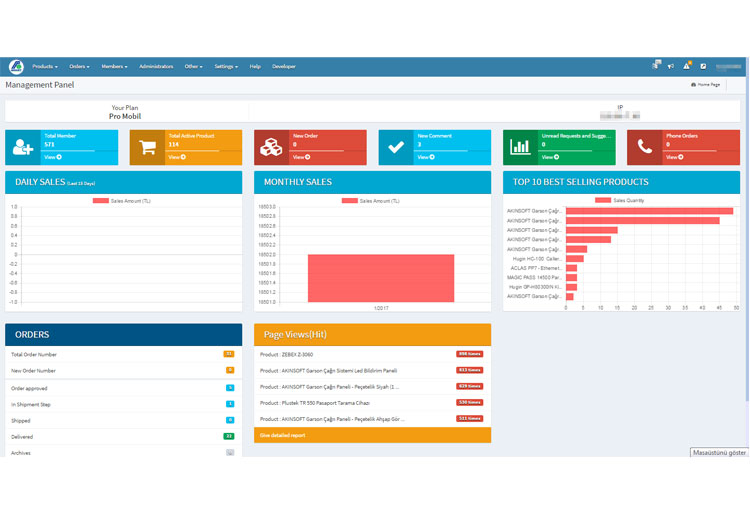Click the New Order boxes icon

point(271,147)
